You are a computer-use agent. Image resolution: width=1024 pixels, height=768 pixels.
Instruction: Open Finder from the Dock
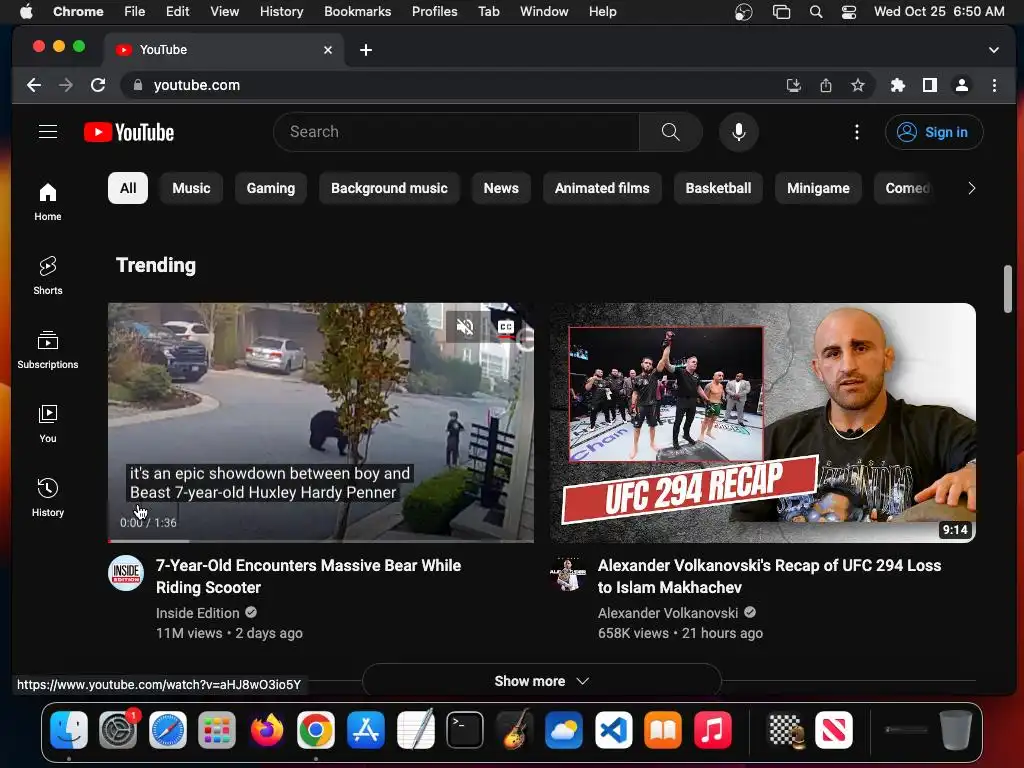click(x=69, y=729)
